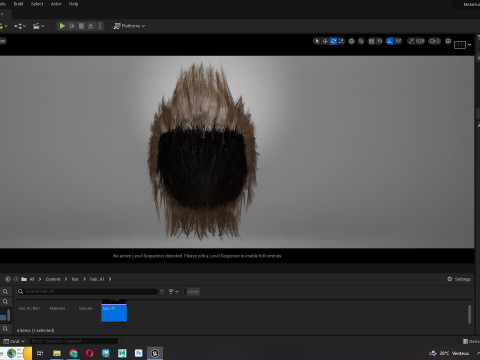Select the Textures folder

86,308
